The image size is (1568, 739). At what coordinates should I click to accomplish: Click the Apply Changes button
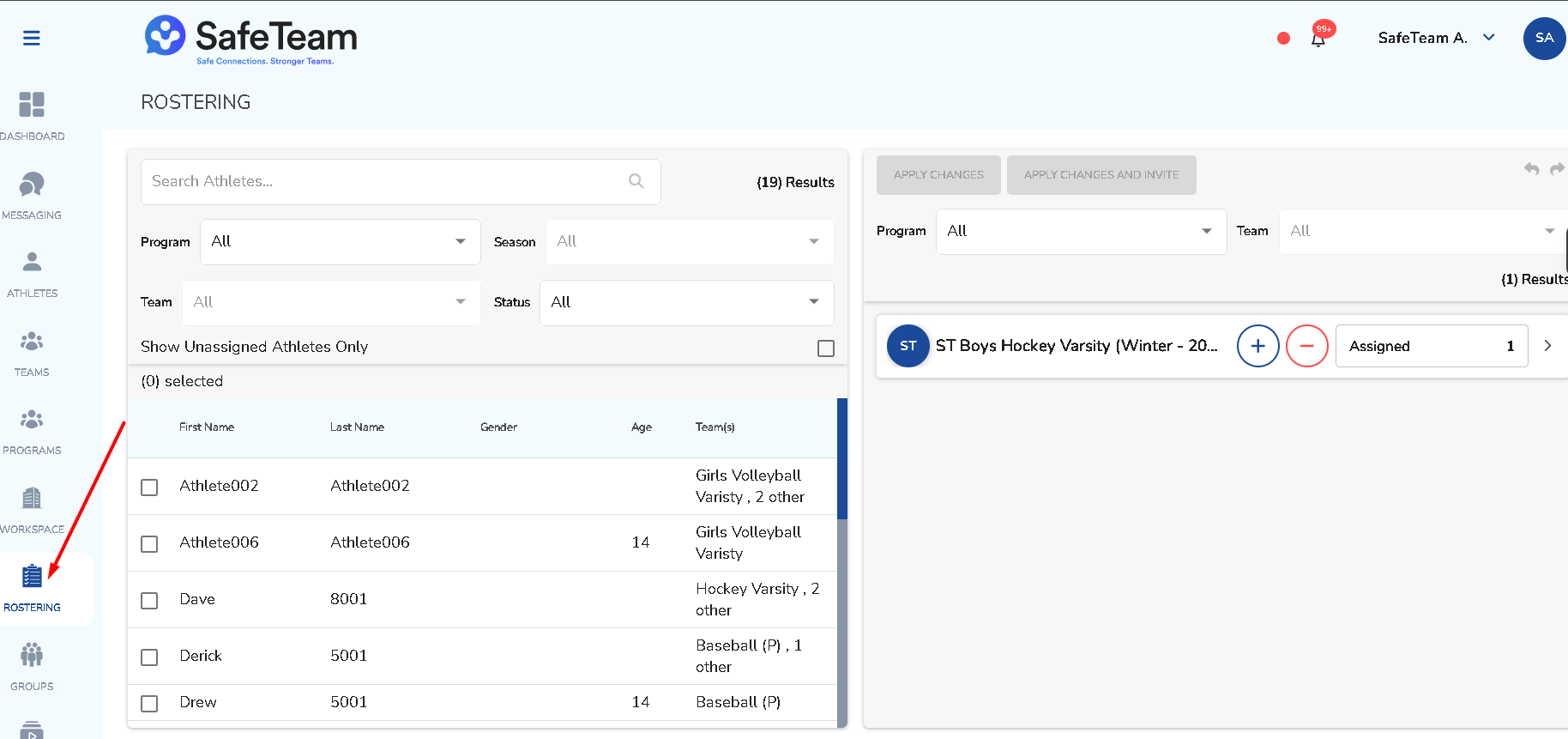(x=938, y=174)
